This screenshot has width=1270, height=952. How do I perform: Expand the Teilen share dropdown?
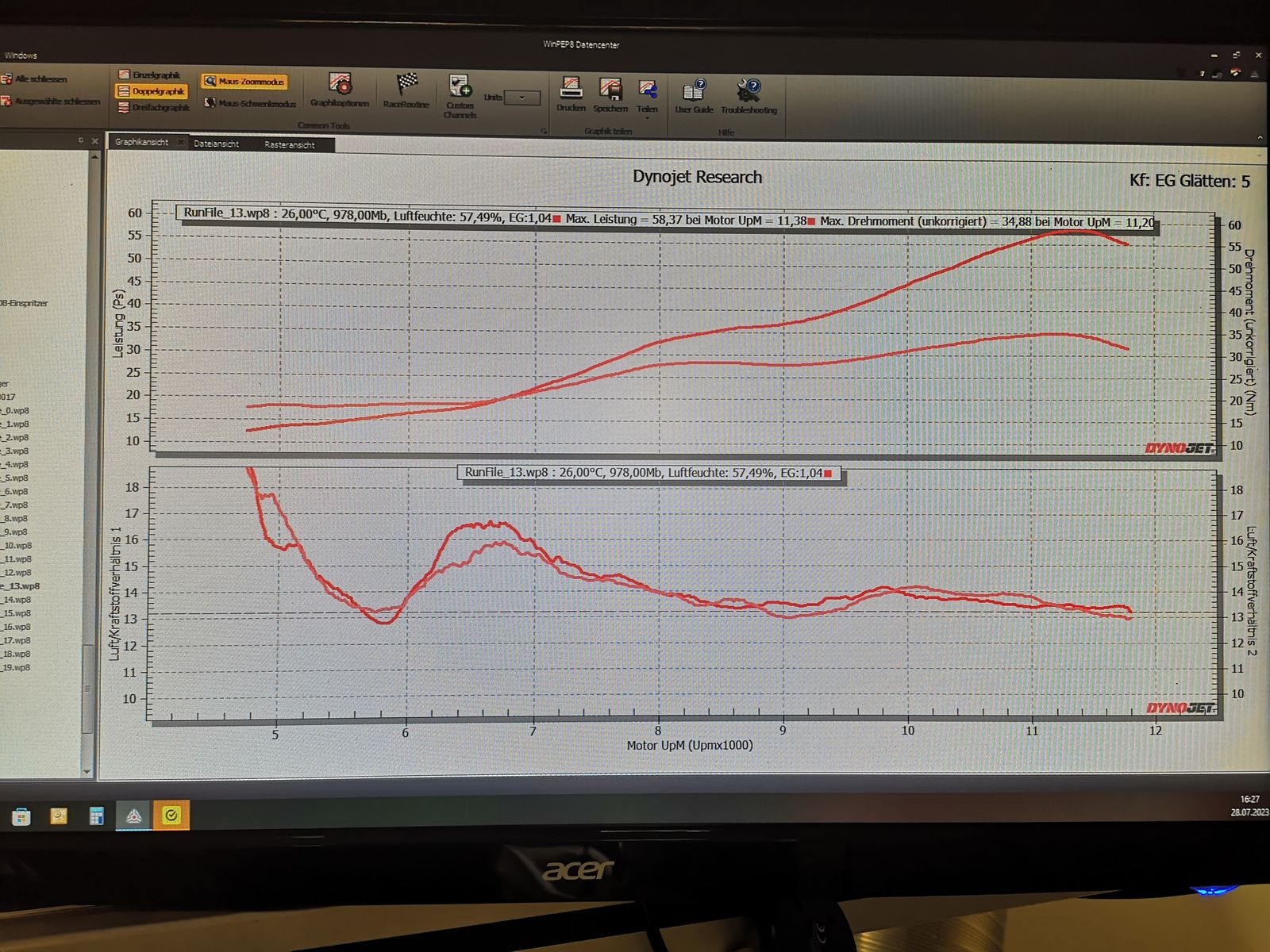pos(647,117)
